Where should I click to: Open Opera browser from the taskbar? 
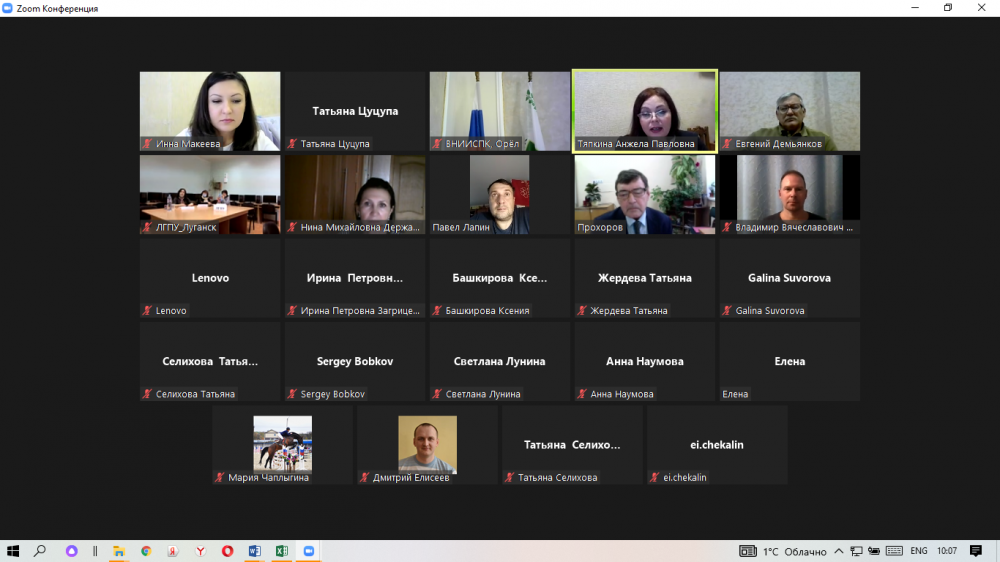tap(227, 551)
